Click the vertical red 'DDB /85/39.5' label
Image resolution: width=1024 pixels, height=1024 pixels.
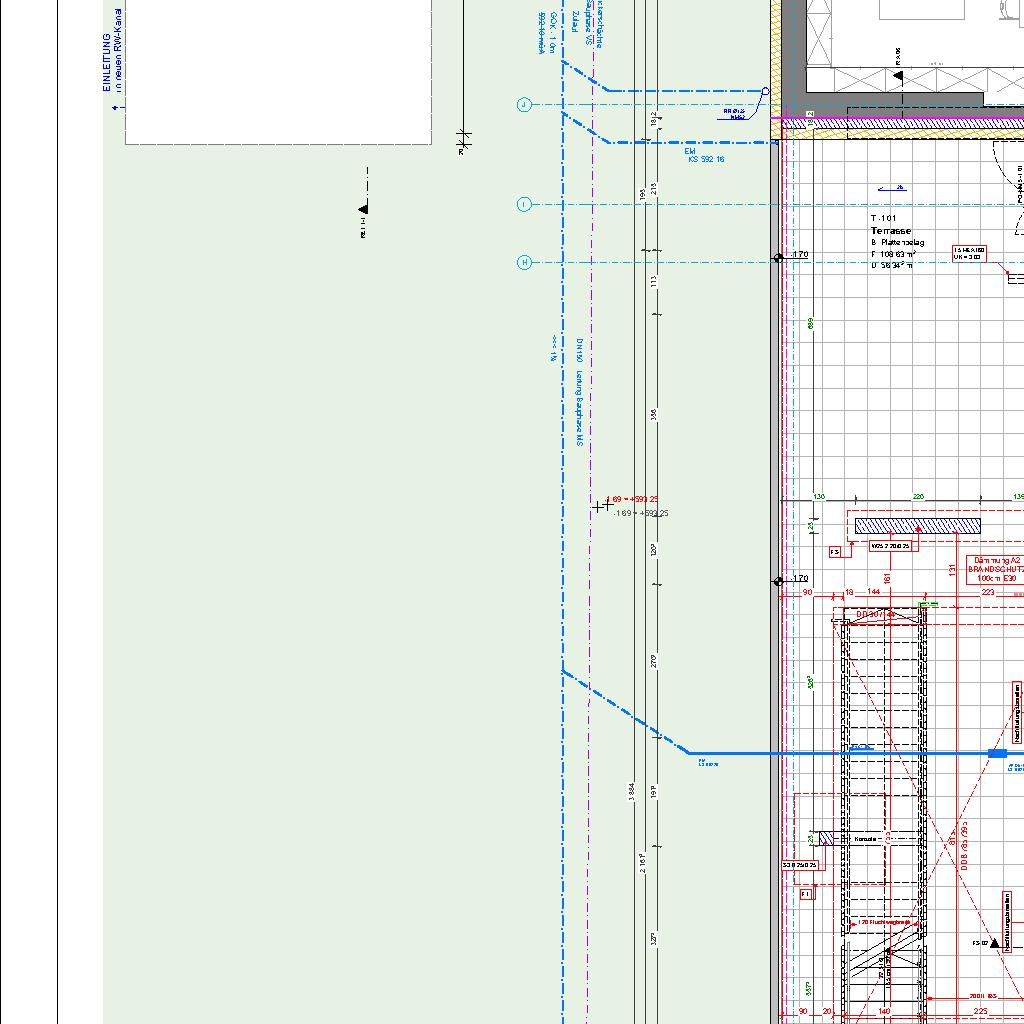[965, 846]
